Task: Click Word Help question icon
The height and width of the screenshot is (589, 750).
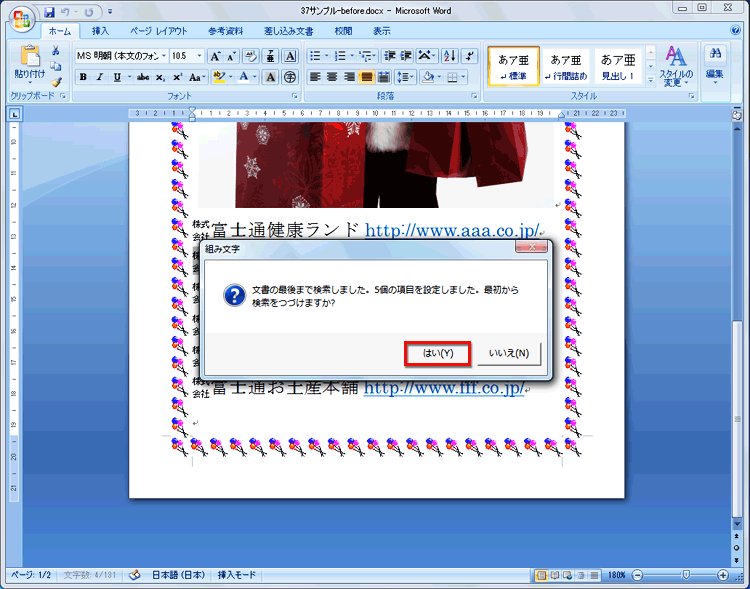Action: pyautogui.click(x=736, y=30)
